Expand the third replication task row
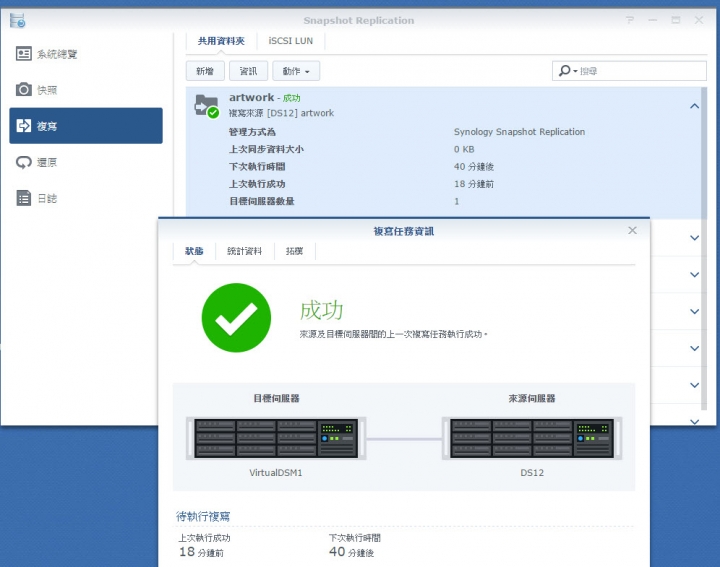 (695, 275)
